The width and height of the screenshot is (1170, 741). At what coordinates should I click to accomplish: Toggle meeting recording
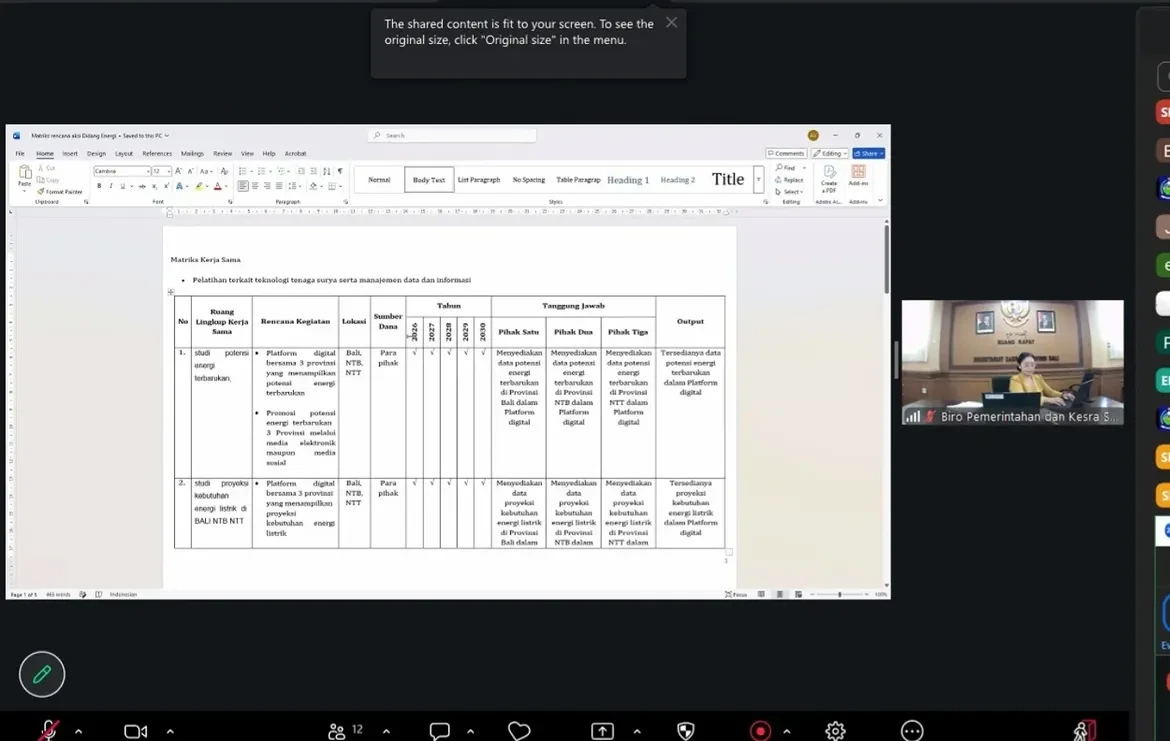point(760,731)
